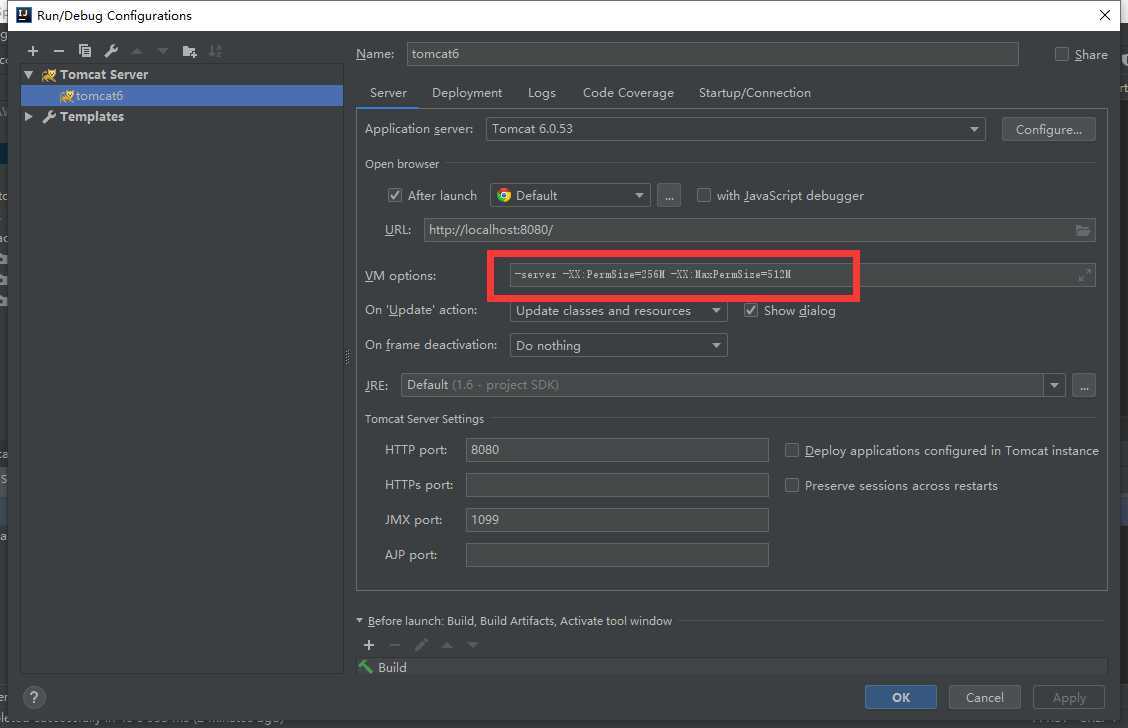Remove selected before launch task
The image size is (1128, 728).
pos(394,645)
